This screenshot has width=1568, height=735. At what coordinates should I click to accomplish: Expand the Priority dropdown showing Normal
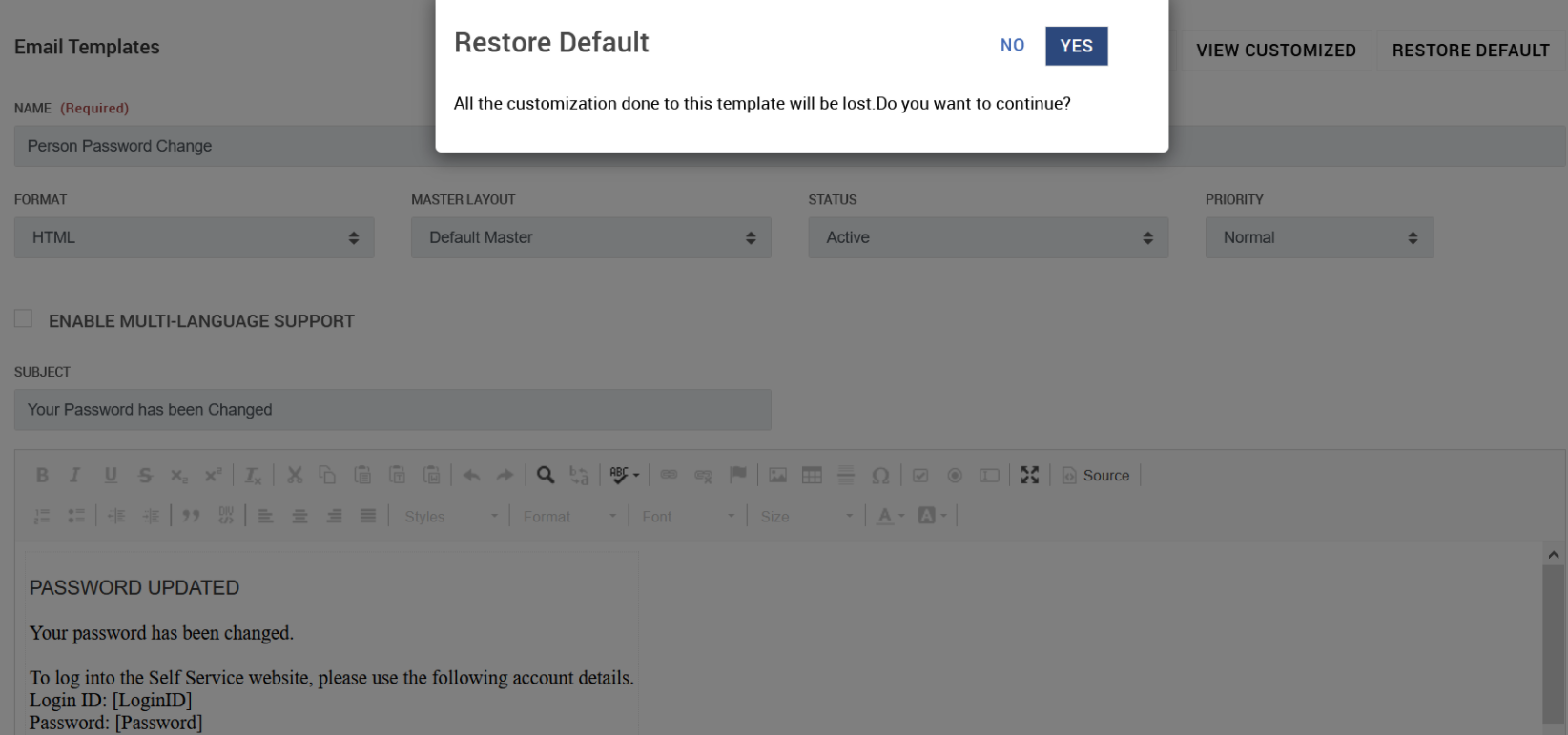point(1318,237)
